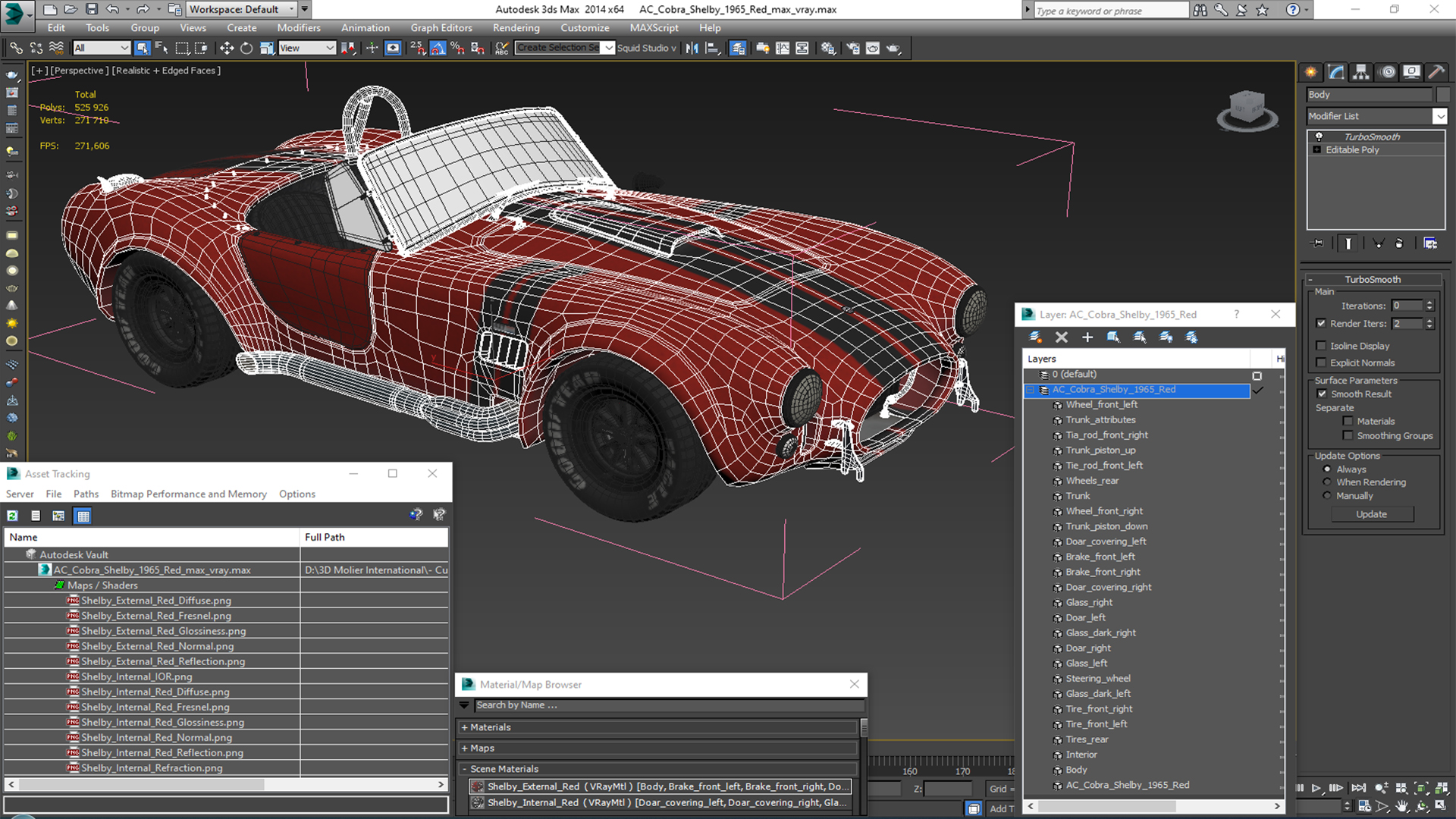
Task: Enable Separate by Materials checkbox
Action: click(1348, 421)
